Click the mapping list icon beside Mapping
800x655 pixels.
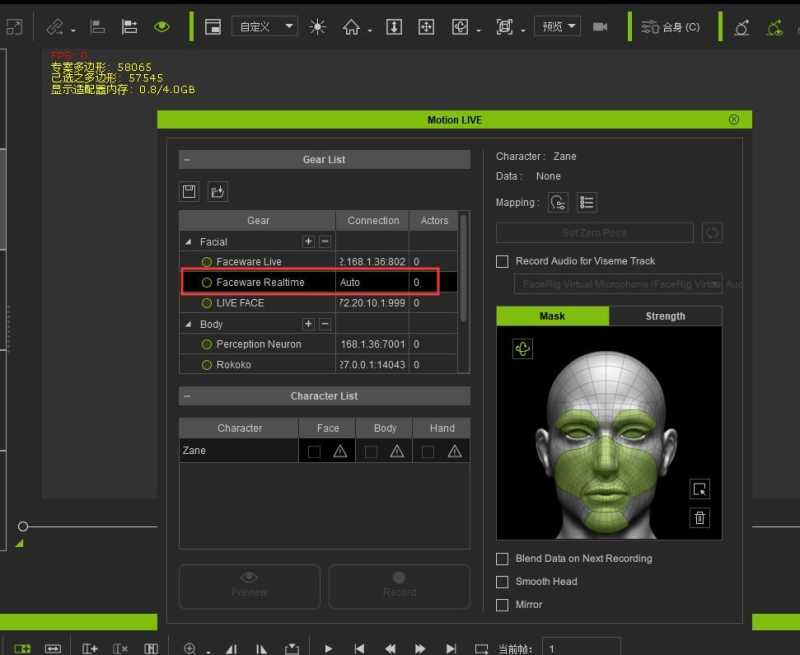point(587,203)
